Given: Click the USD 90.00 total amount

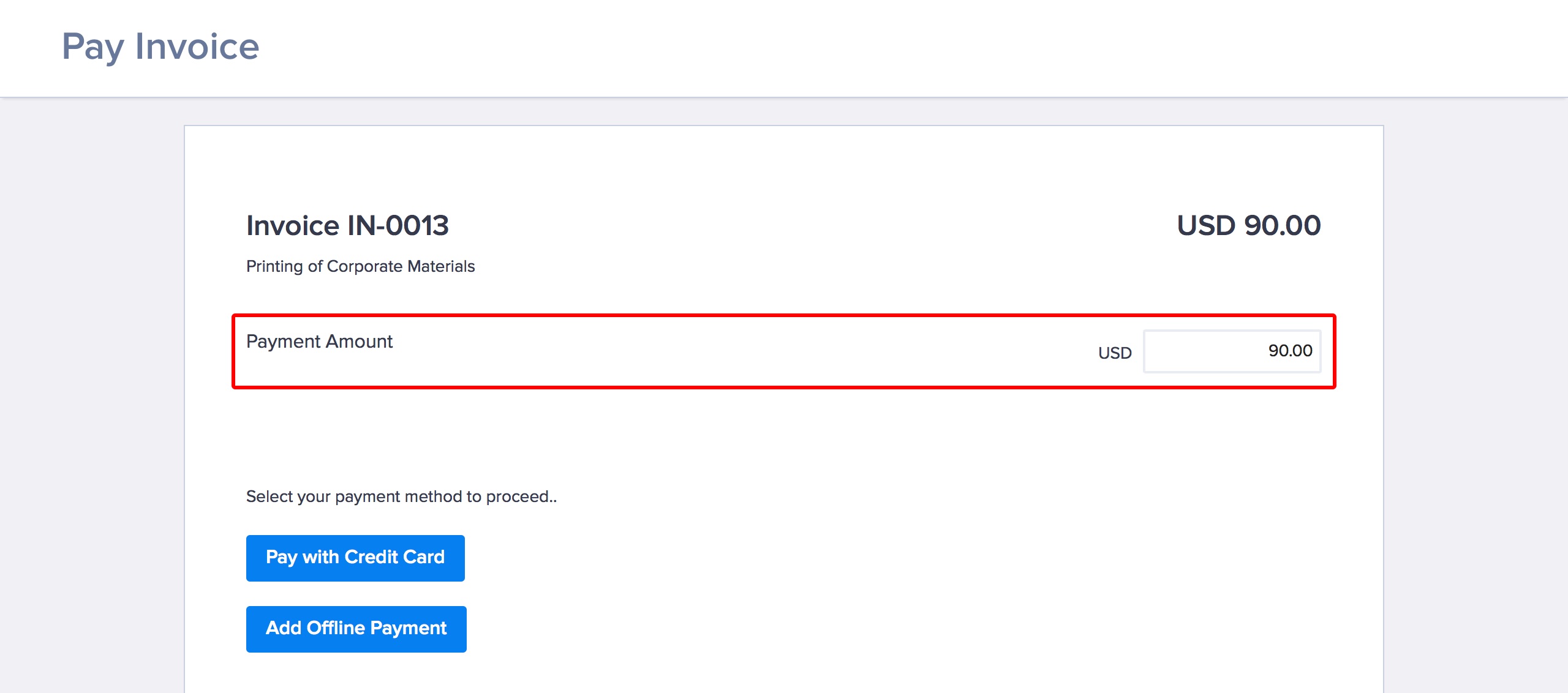Looking at the screenshot, I should point(1249,225).
